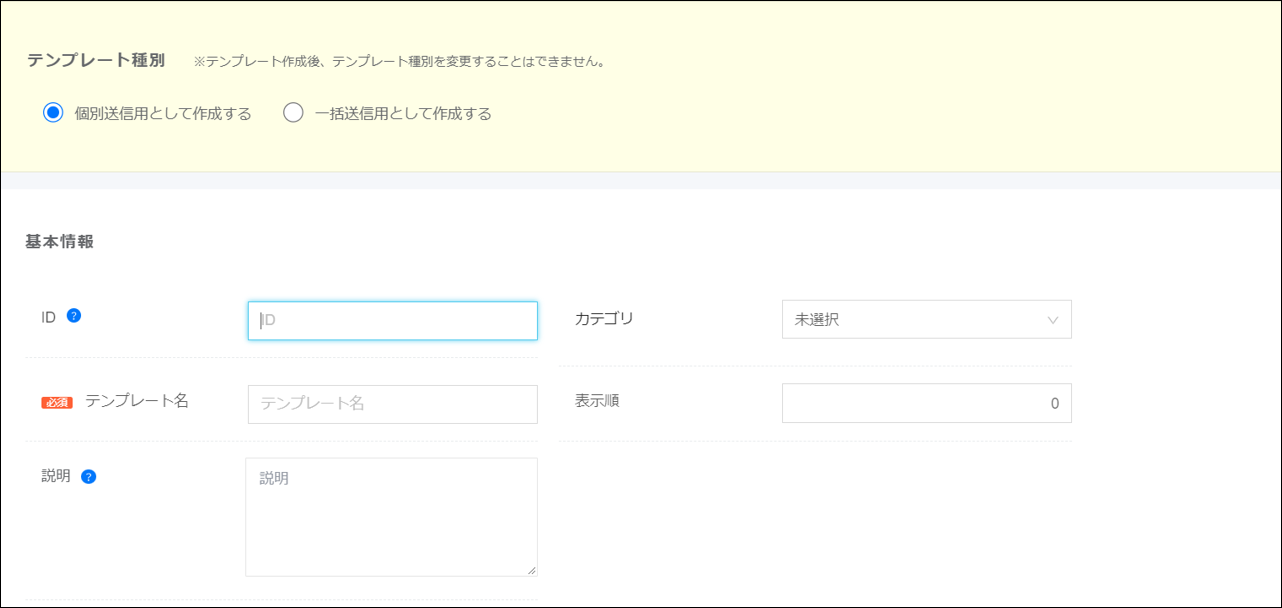Viewport: 1282px width, 608px height.
Task: Focus the ID input field
Action: point(392,321)
